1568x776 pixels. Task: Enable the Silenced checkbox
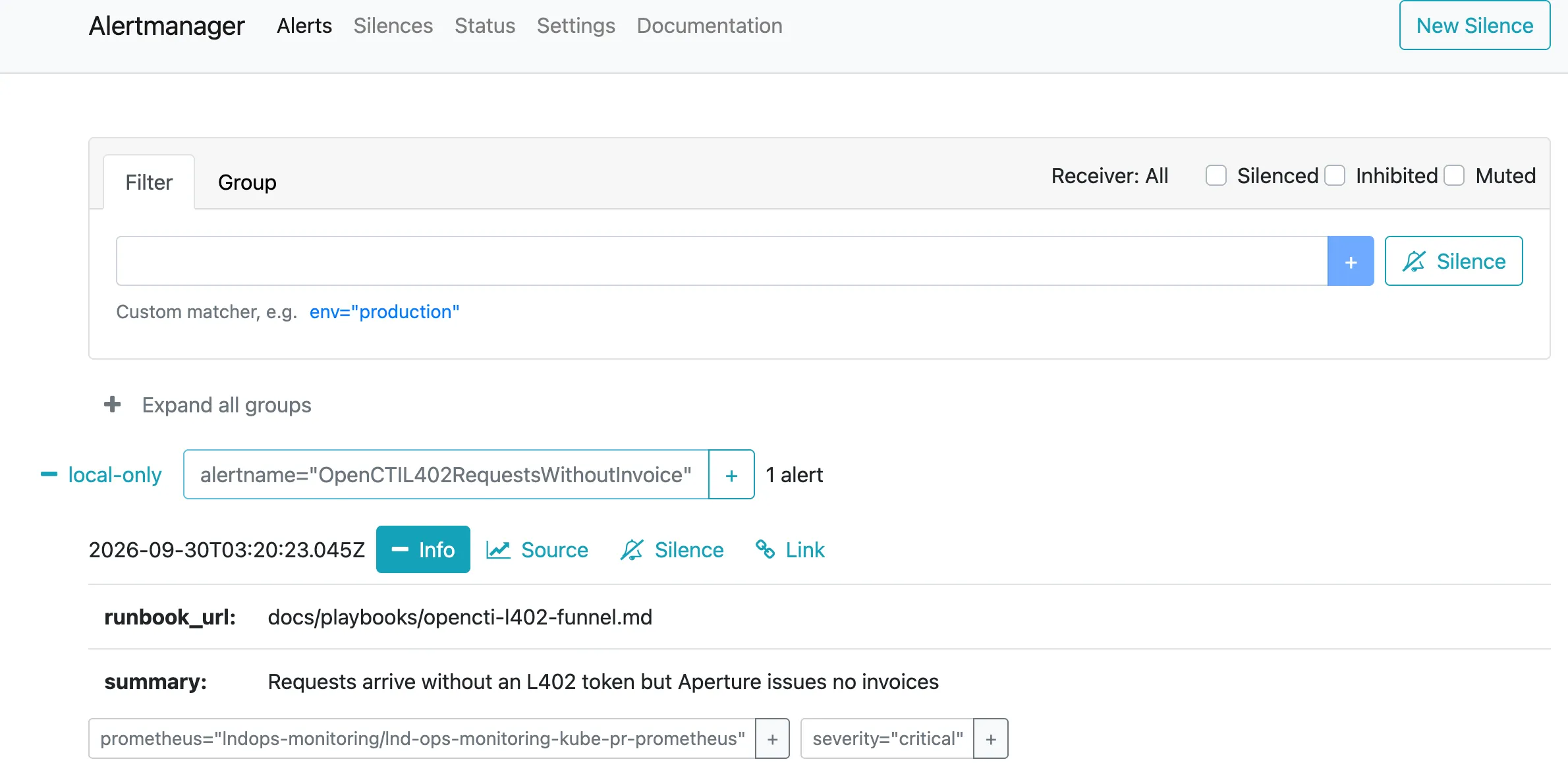click(1216, 176)
